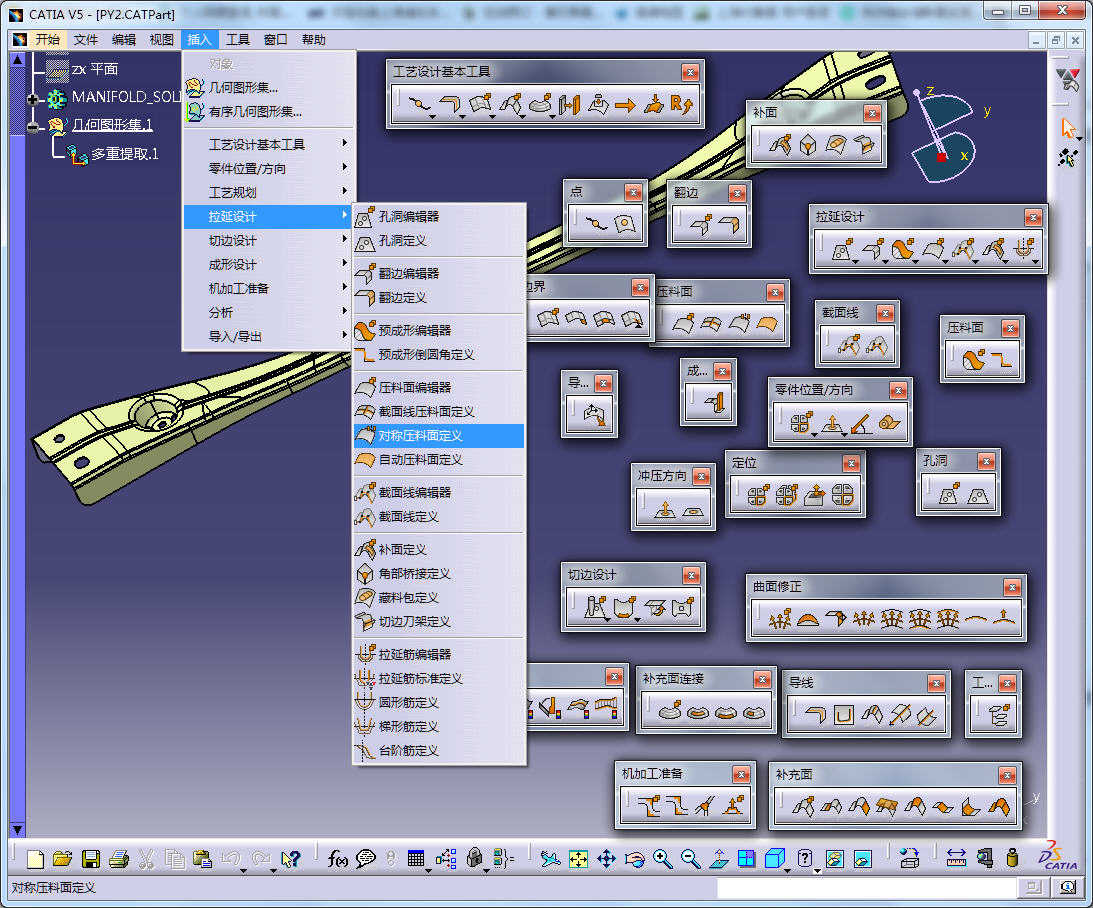The width and height of the screenshot is (1093, 908).
Task: Collapse the 几何图形集.1 tree node
Action: [32, 126]
